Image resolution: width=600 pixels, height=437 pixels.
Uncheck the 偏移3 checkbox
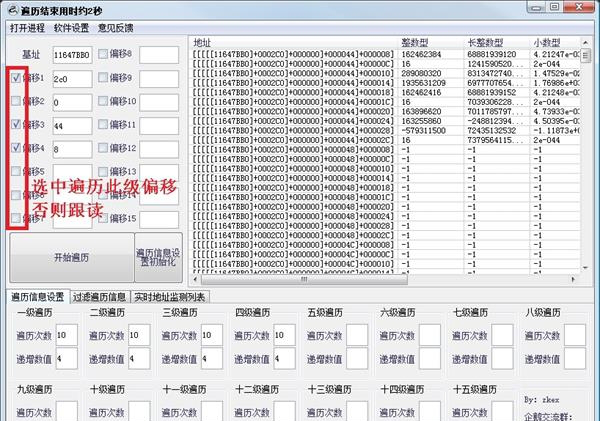pyautogui.click(x=16, y=124)
